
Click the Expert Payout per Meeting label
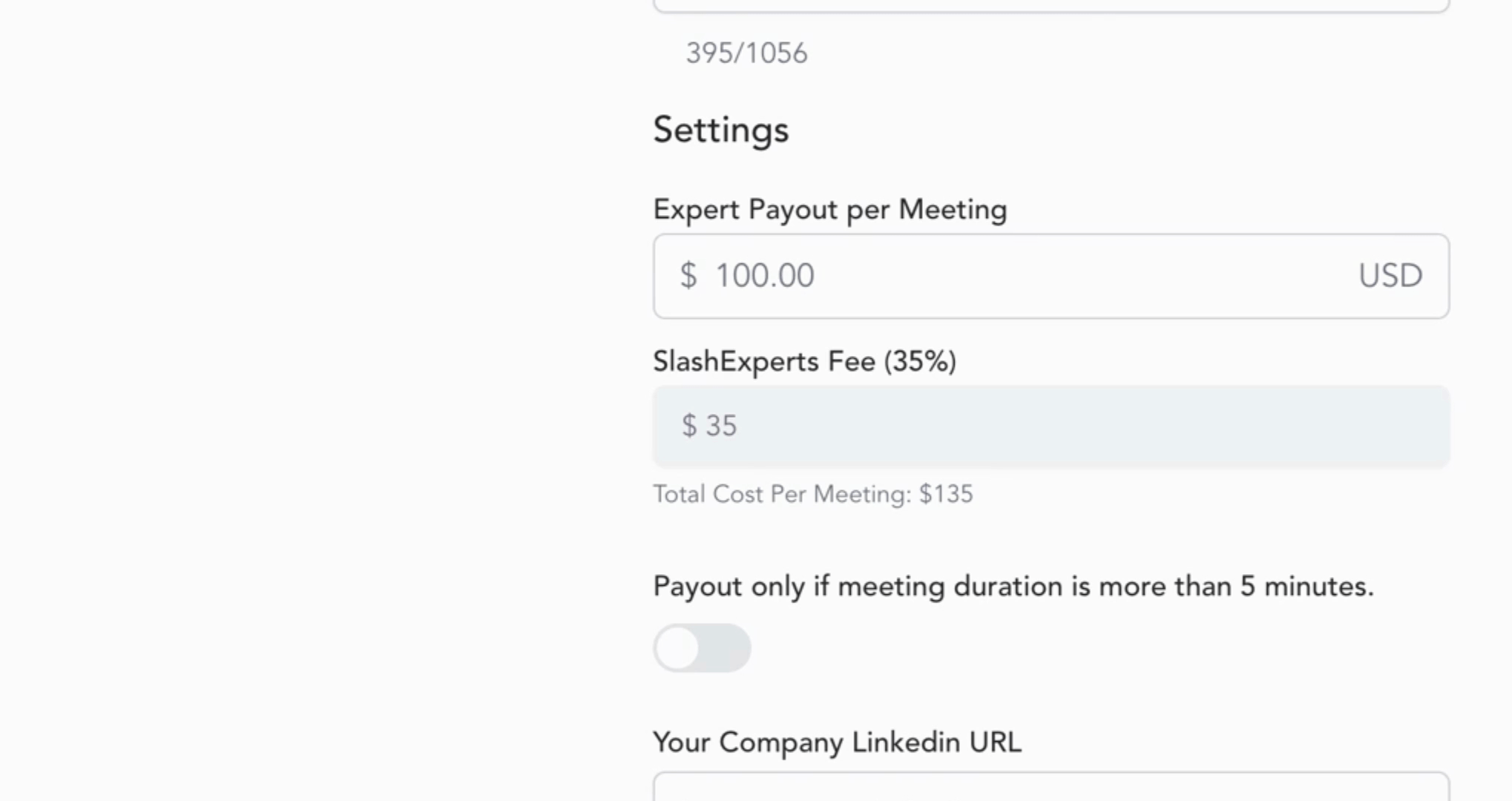click(829, 210)
